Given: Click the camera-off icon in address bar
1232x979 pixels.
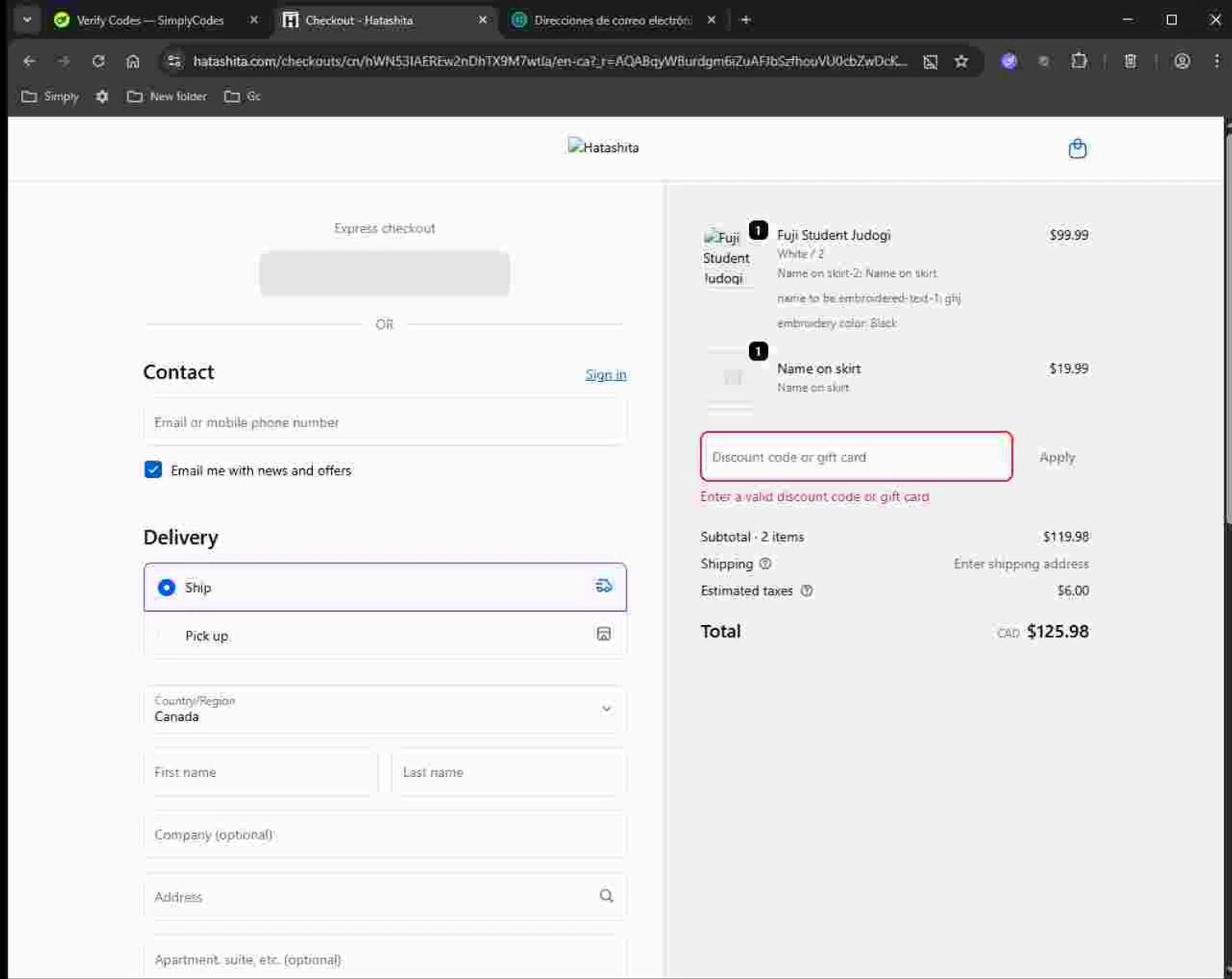Looking at the screenshot, I should click(x=931, y=62).
